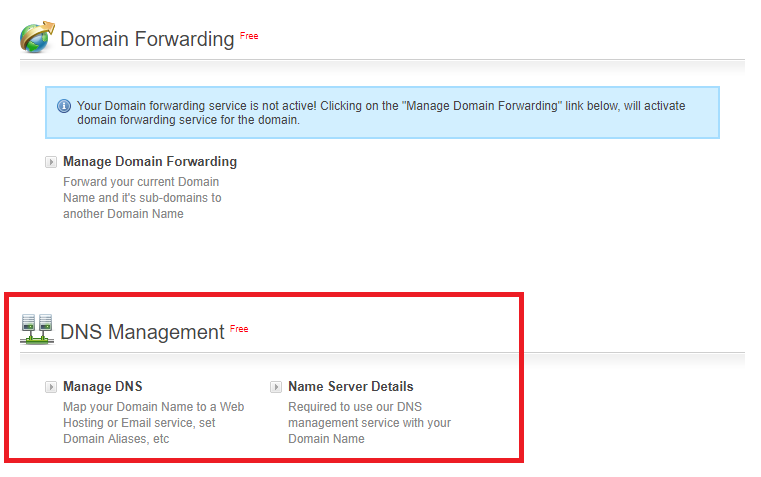Screen dimensions: 761x477
Task: Click the domain forwarding not active notice text
Action: pyautogui.click(x=381, y=113)
